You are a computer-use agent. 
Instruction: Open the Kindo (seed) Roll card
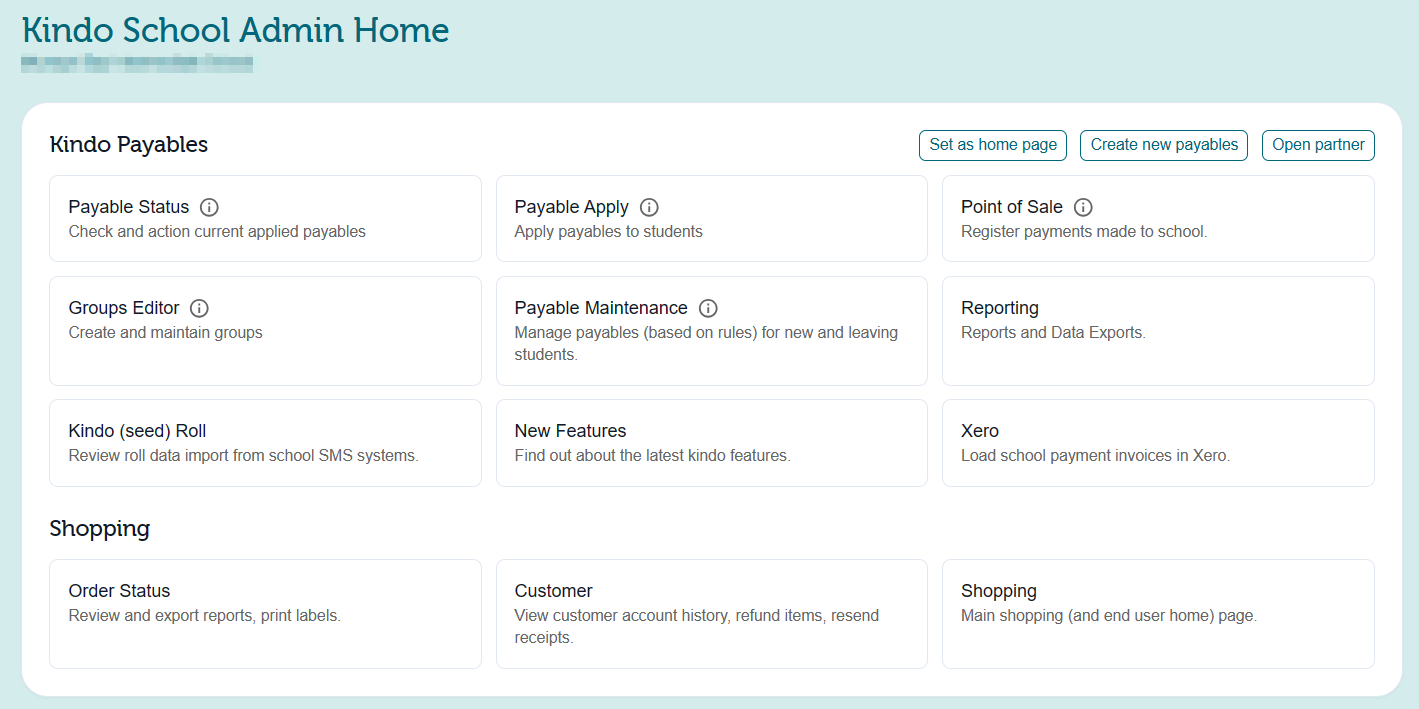tap(265, 443)
